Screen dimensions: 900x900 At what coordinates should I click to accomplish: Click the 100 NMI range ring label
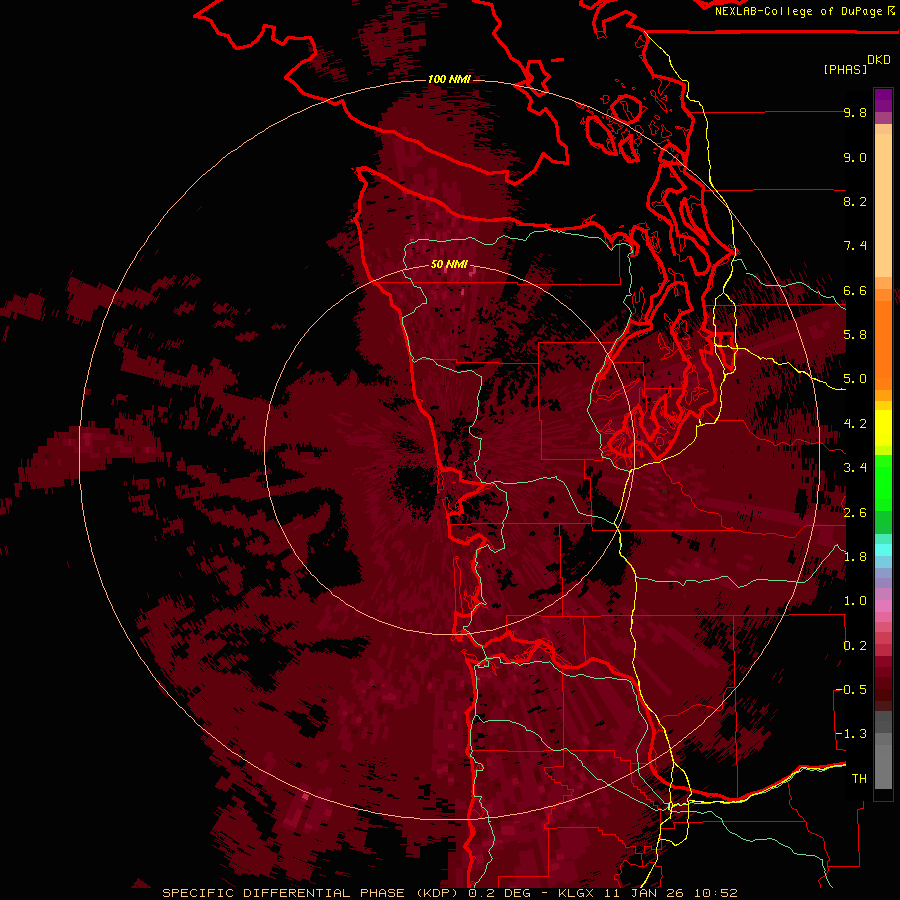449,79
